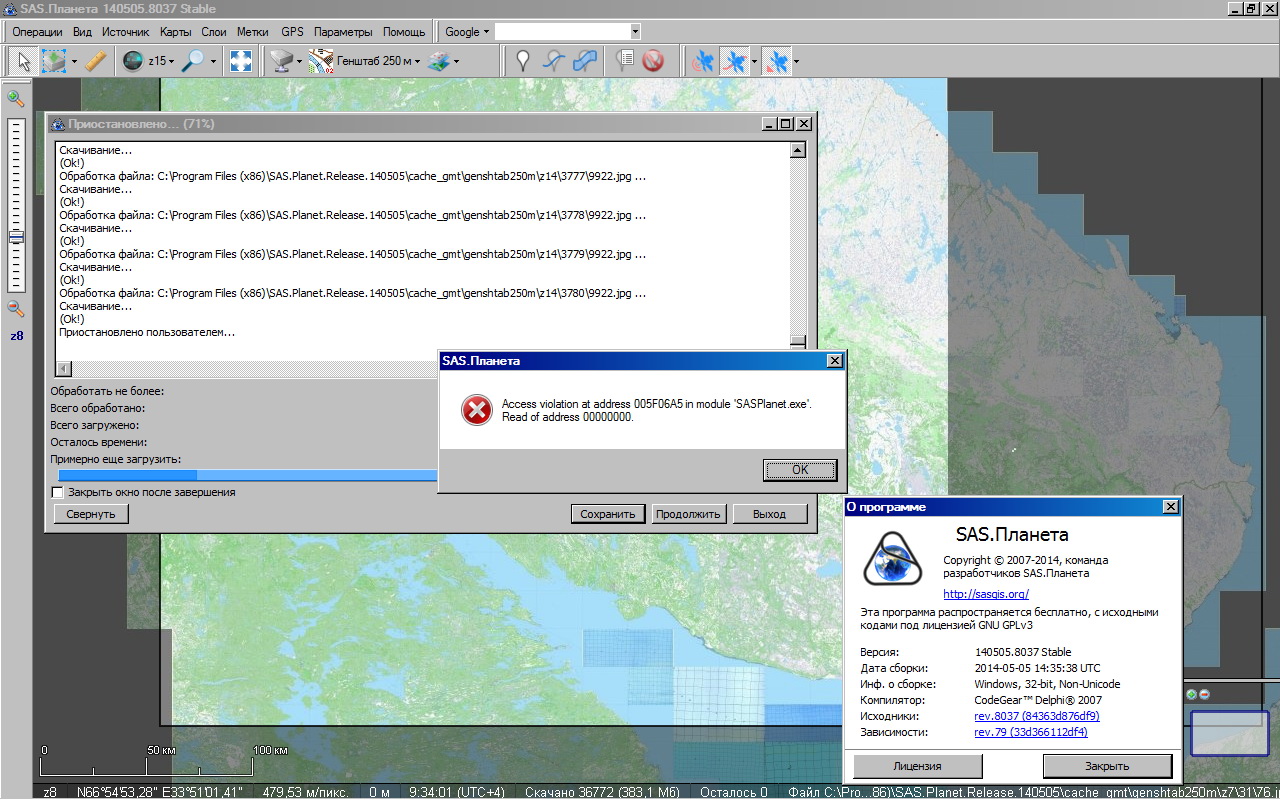This screenshot has width=1280, height=800.
Task: Open the sasgis.org website link
Action: coord(985,594)
